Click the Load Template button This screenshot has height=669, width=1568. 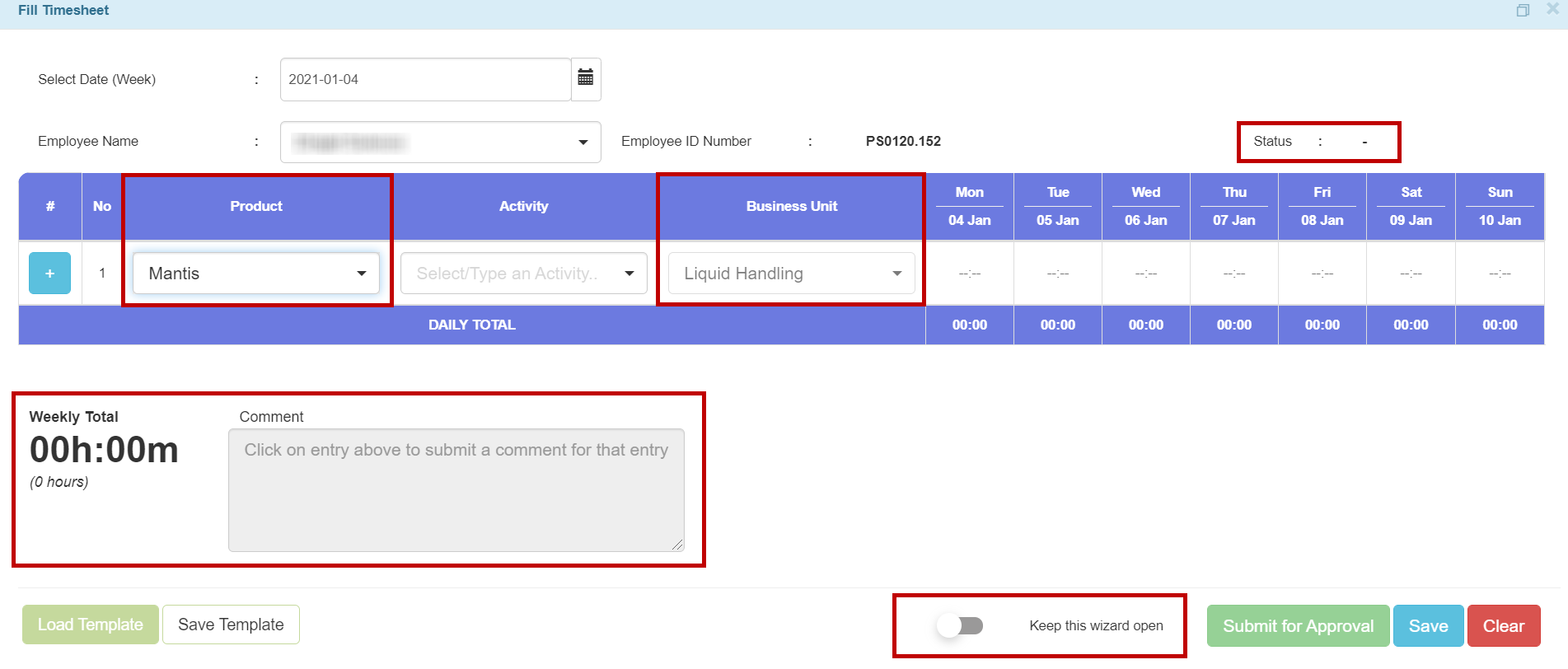pos(91,625)
